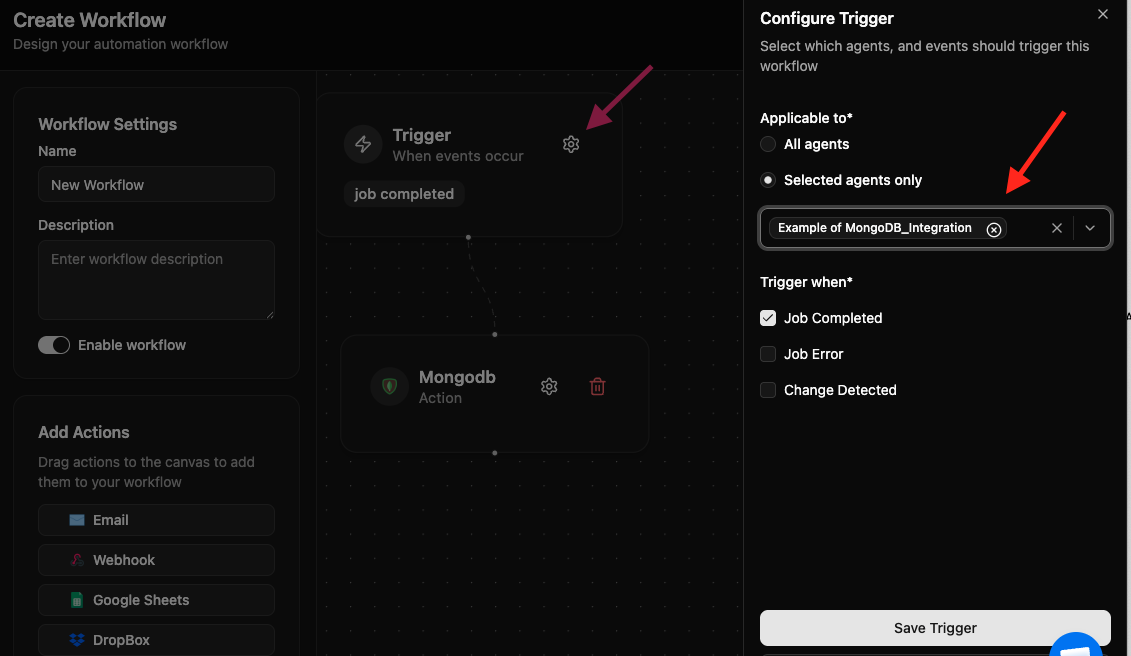
Task: Click the Mongodb shield icon
Action: coord(390,386)
